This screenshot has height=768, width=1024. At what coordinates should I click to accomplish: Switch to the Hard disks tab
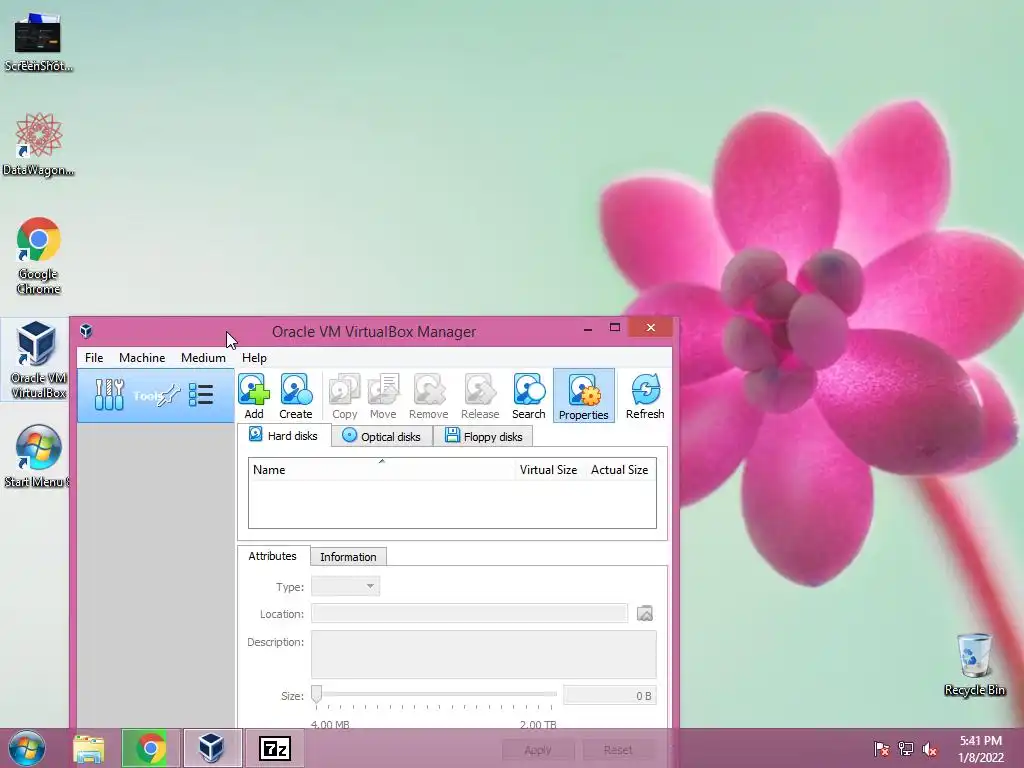click(x=284, y=436)
